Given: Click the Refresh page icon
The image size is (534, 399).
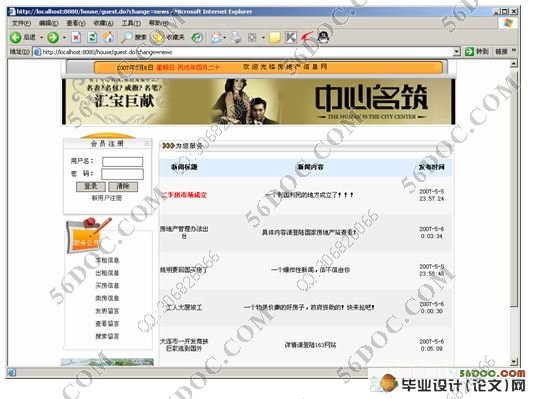Looking at the screenshot, I should [92, 37].
